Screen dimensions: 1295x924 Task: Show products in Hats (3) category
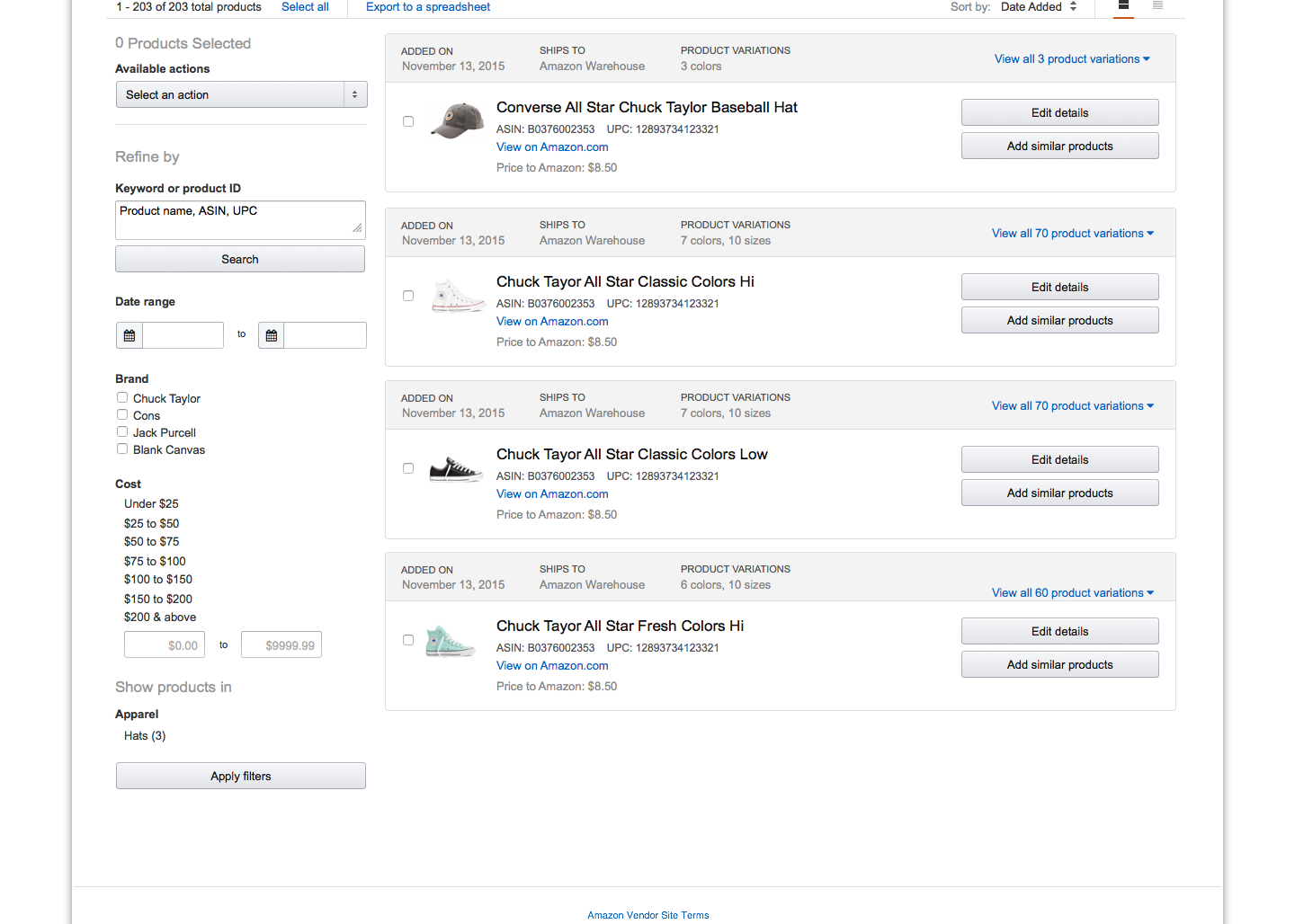point(145,735)
